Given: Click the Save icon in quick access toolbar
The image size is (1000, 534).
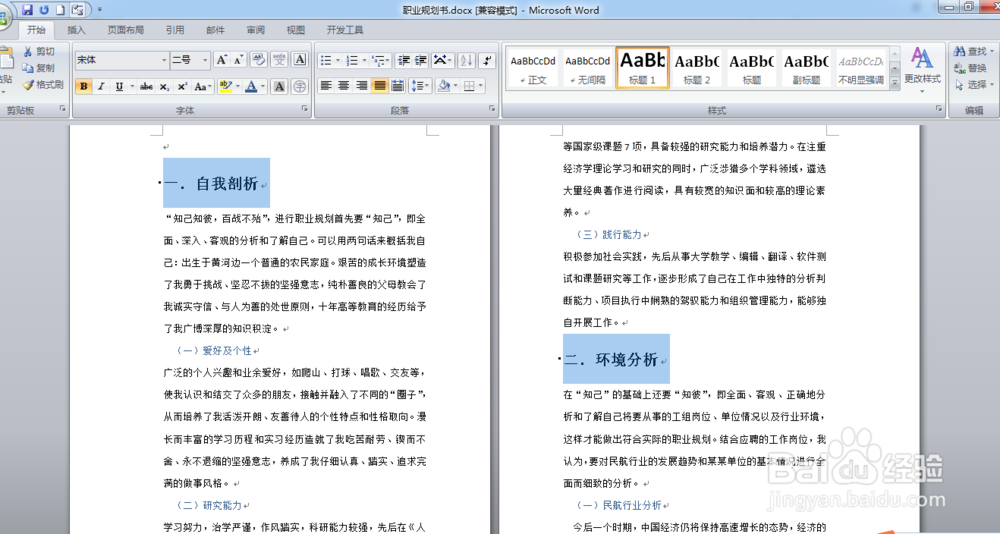Looking at the screenshot, I should [x=27, y=10].
